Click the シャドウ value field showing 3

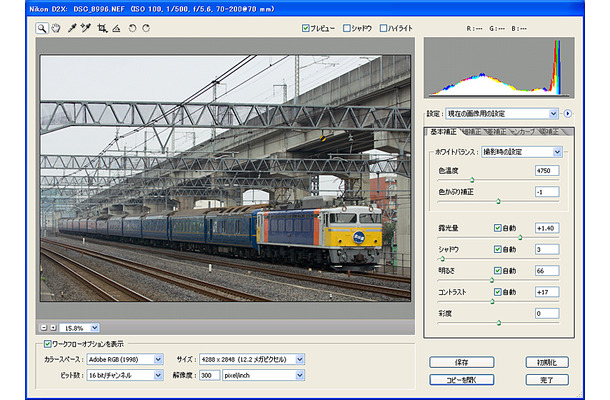[547, 249]
